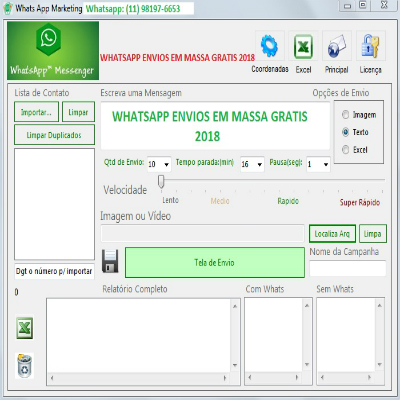Click Relatório Completo scroll up arrow
The height and width of the screenshot is (400, 400).
[x=235, y=306]
